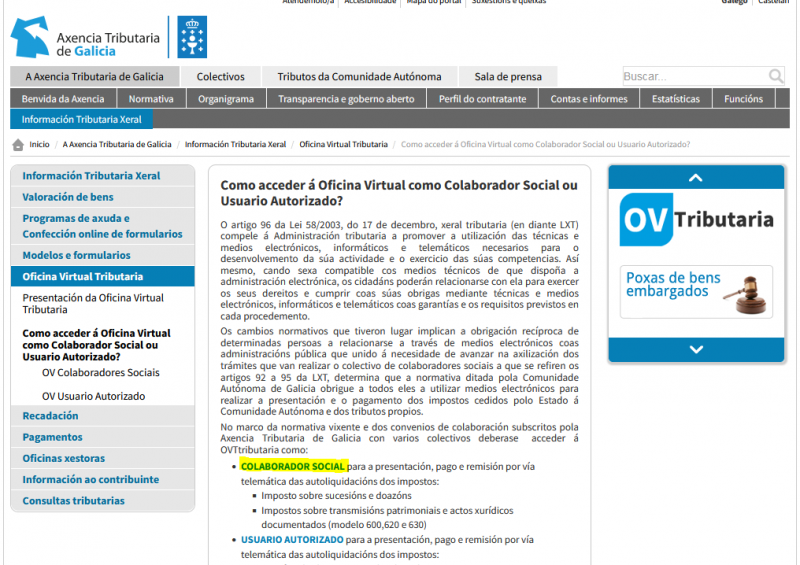Open Información Tributaria Xeral sidebar item
800x565 pixels.
[x=103, y=176]
